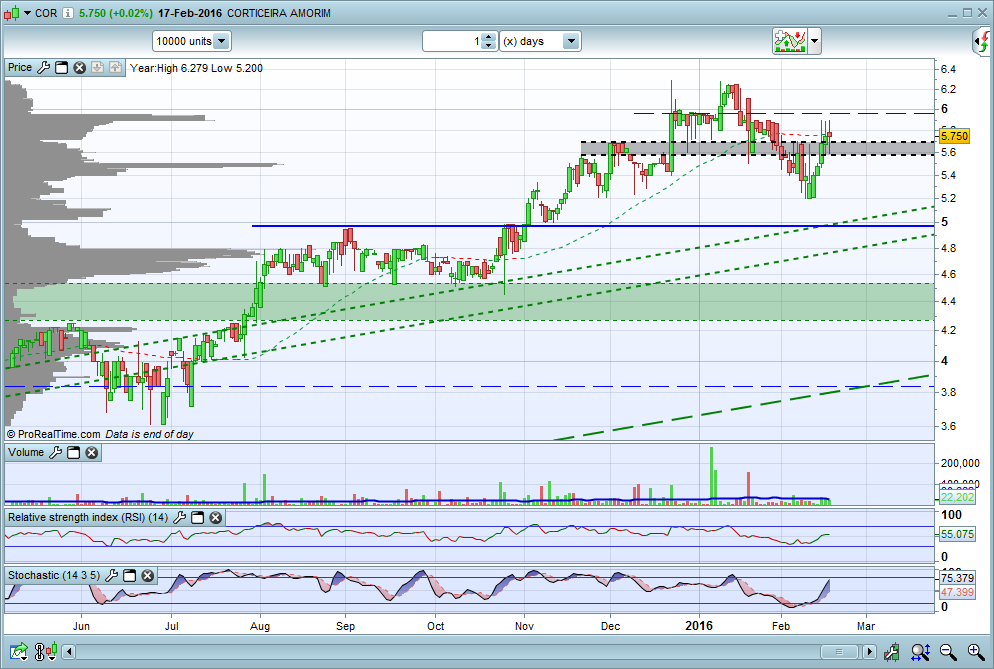Close the Price panel
994x669 pixels.
click(x=79, y=67)
